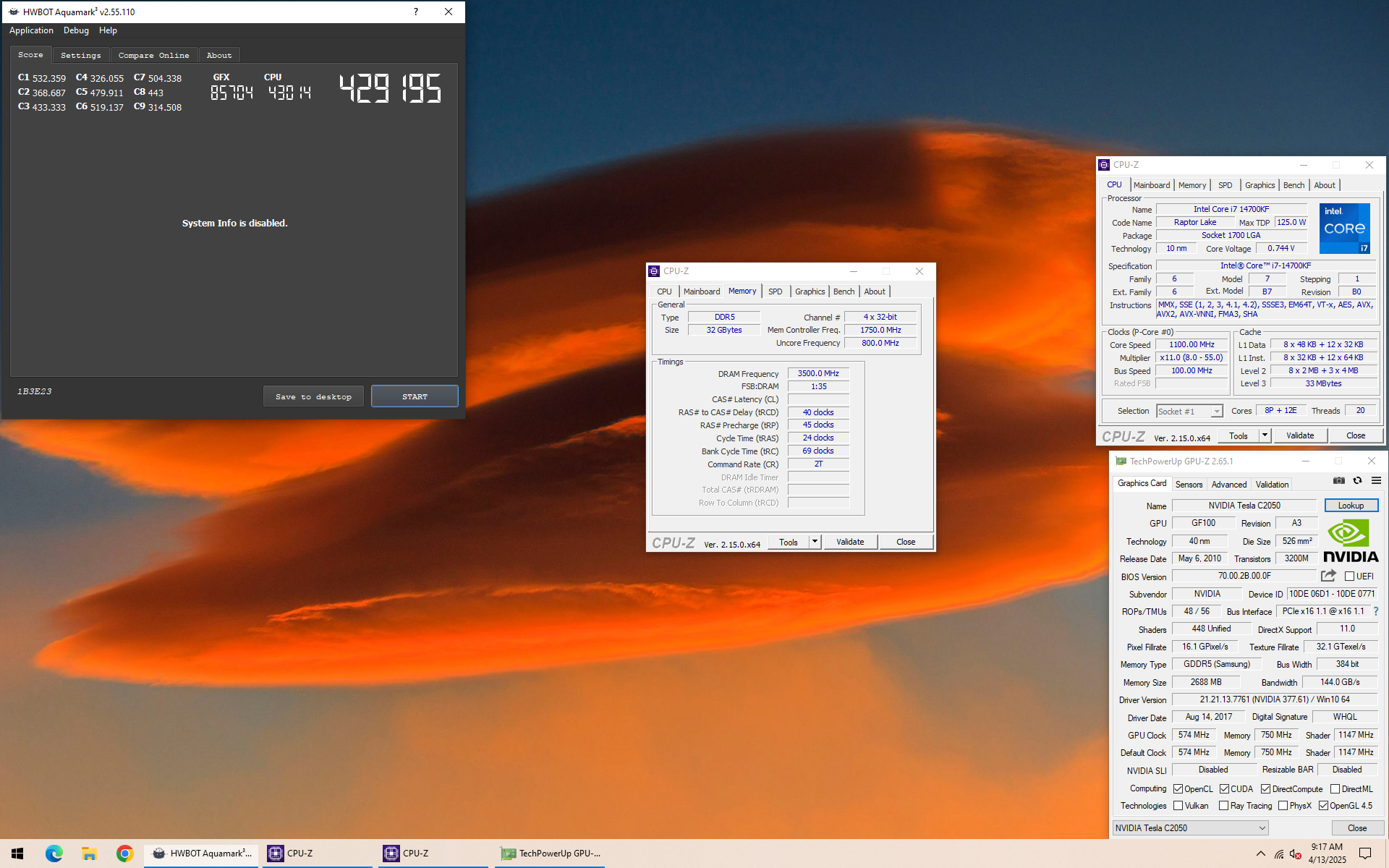1389x868 pixels.
Task: Toggle the UEFI checkbox
Action: pos(1349,576)
